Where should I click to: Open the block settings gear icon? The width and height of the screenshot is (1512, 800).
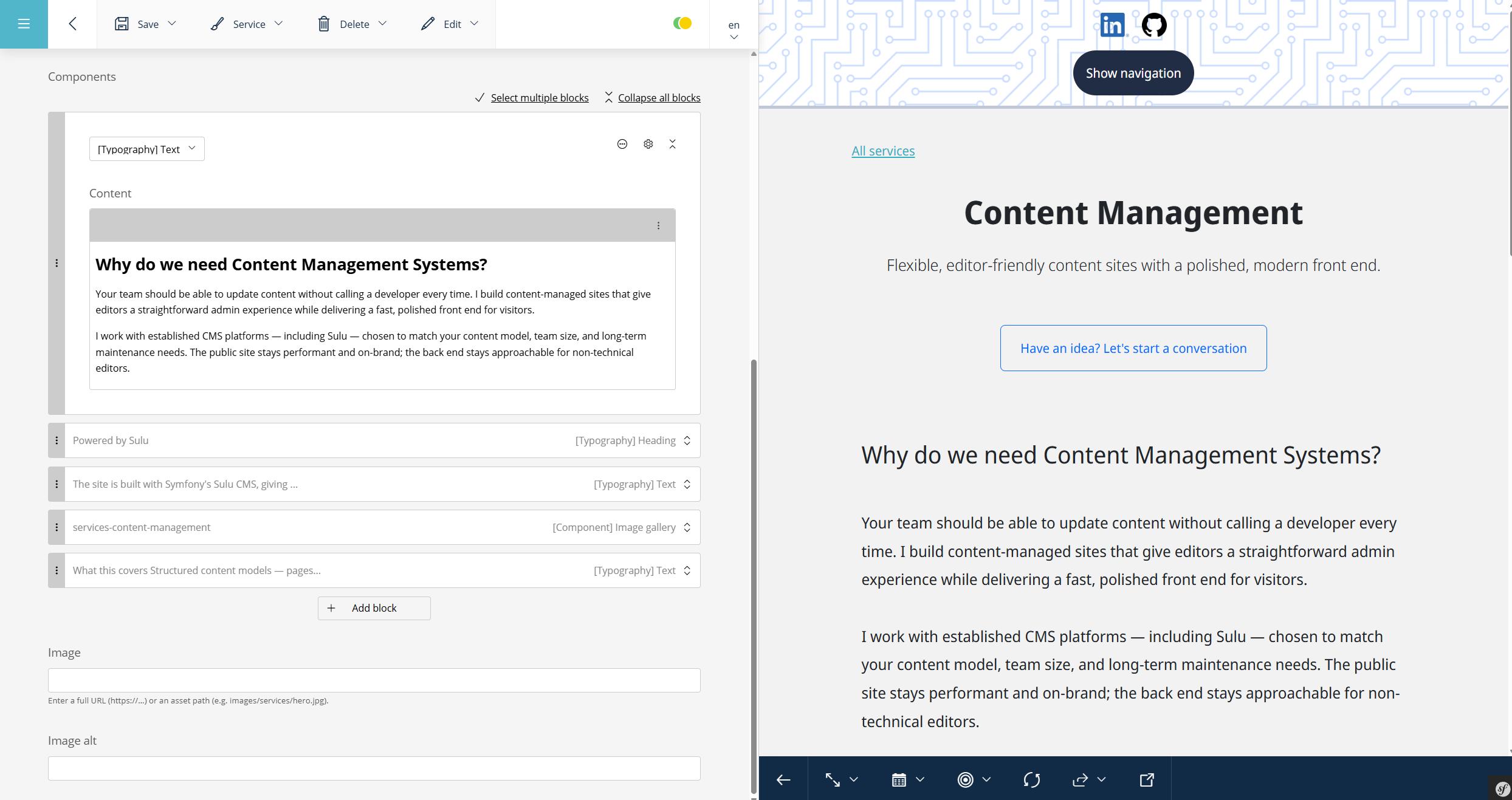coord(648,144)
